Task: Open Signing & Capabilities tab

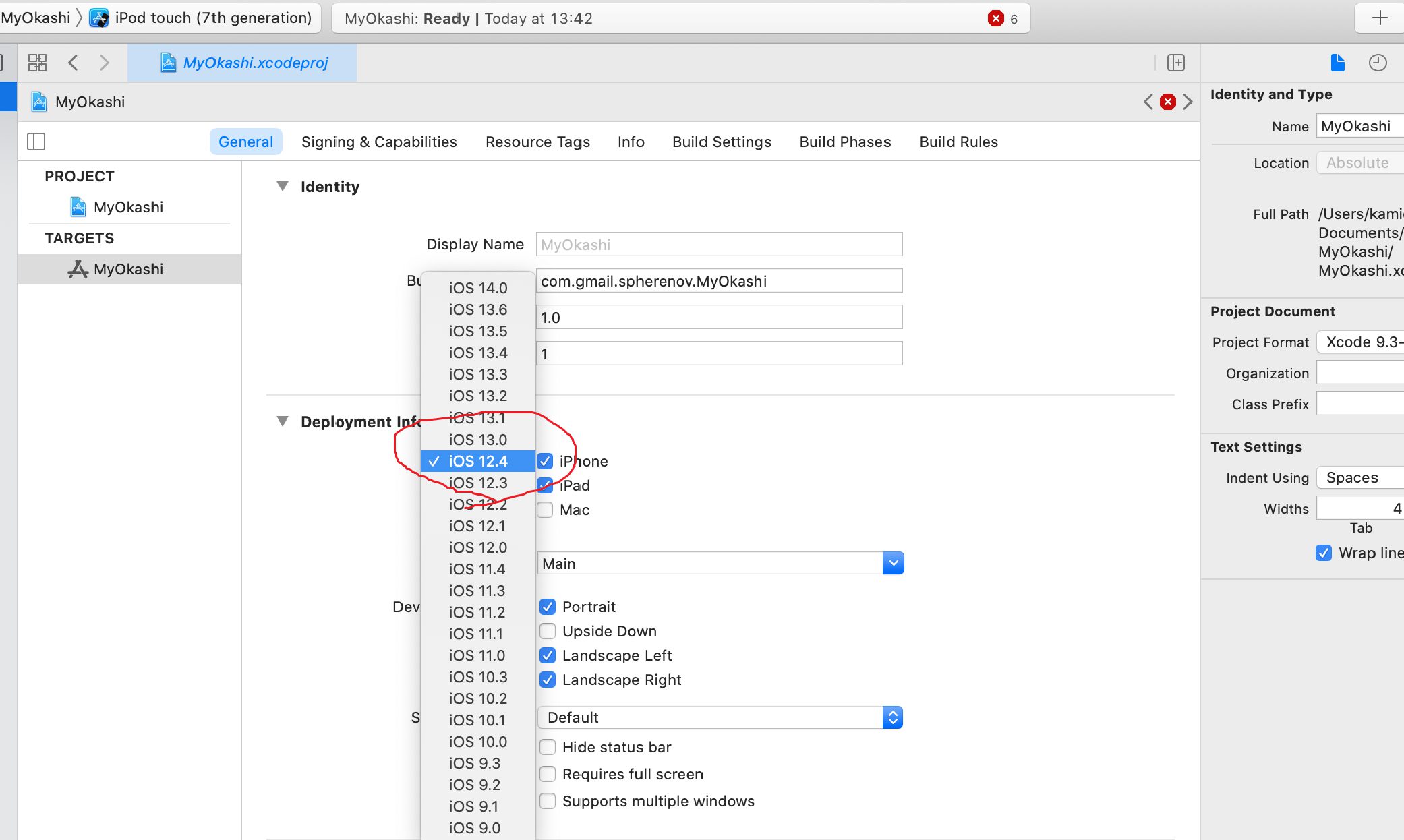Action: tap(379, 142)
